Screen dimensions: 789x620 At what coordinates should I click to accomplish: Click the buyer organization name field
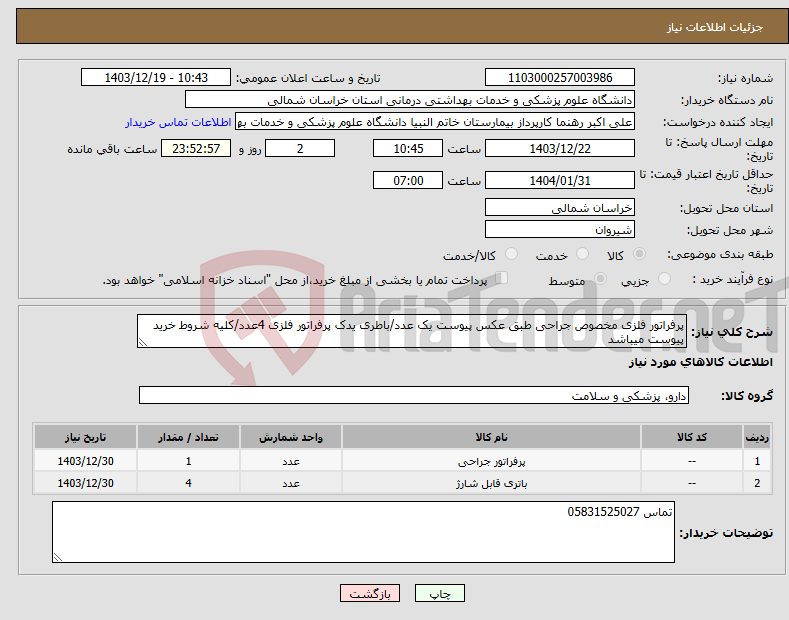pyautogui.click(x=410, y=100)
